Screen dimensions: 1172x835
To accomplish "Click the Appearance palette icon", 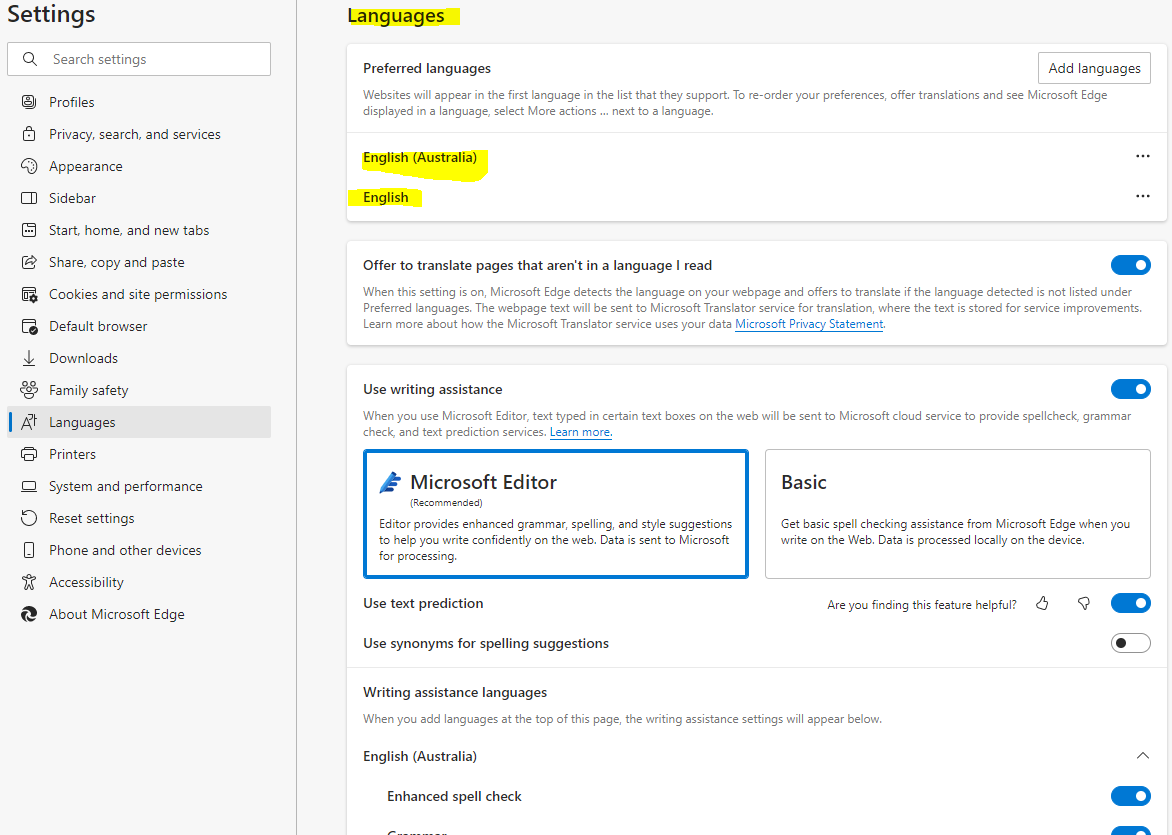I will pos(29,166).
